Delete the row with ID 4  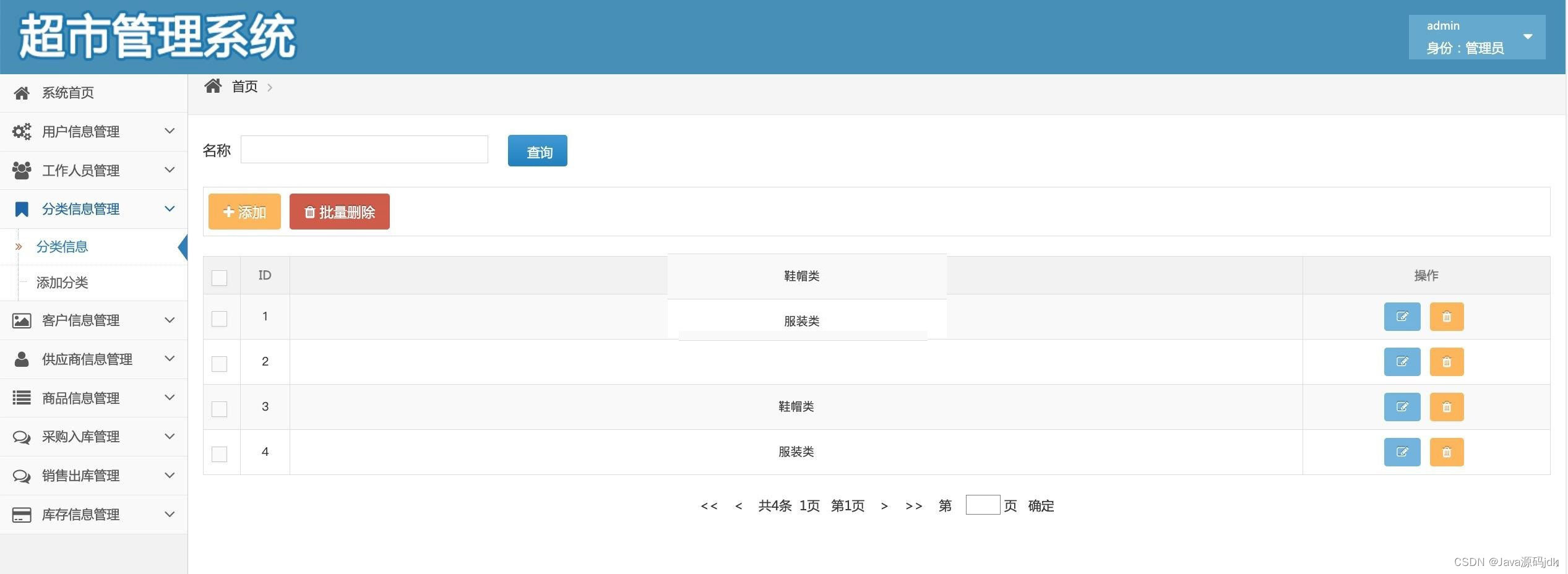click(1447, 452)
